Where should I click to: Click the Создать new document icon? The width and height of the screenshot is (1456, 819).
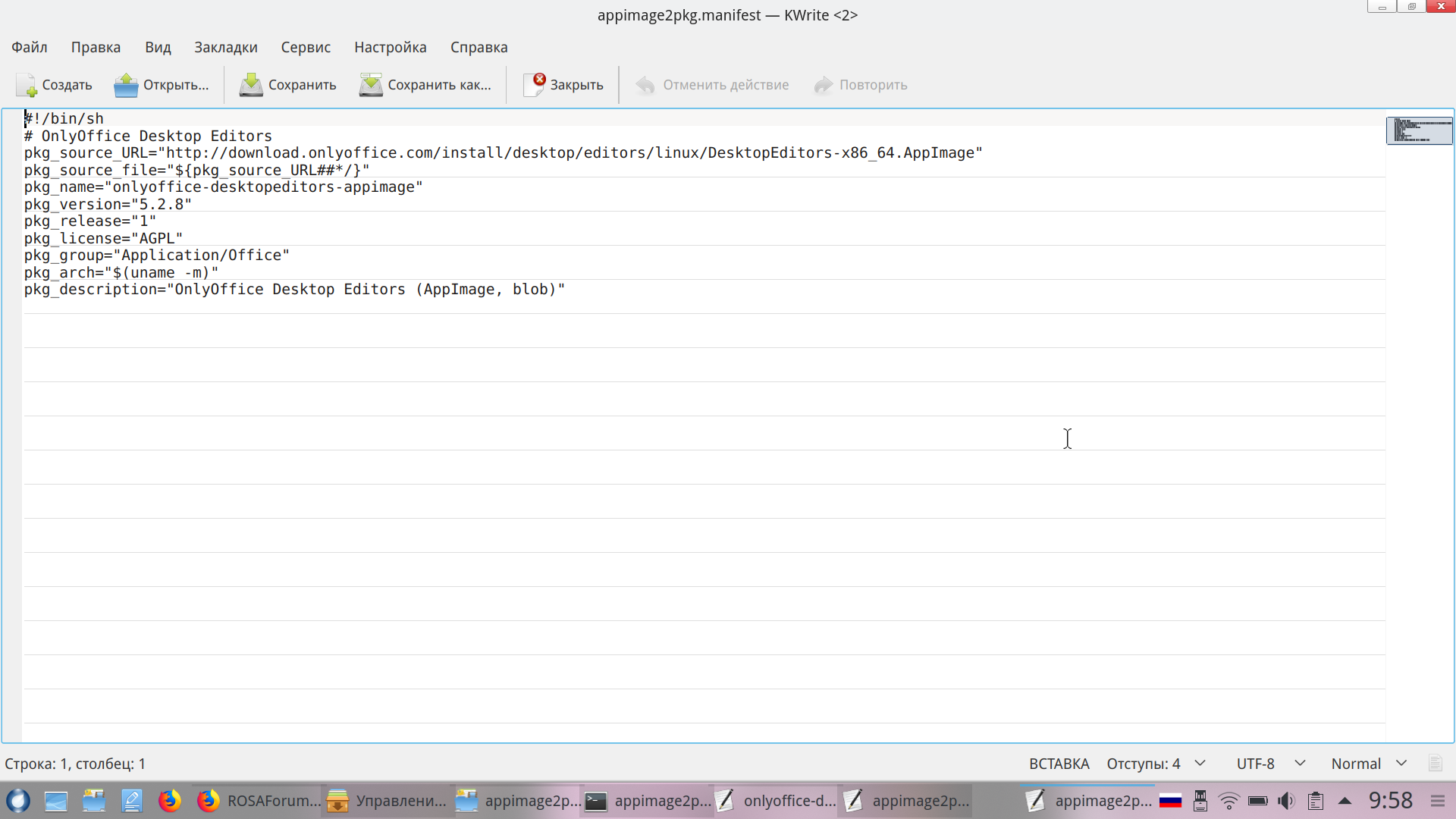[27, 85]
